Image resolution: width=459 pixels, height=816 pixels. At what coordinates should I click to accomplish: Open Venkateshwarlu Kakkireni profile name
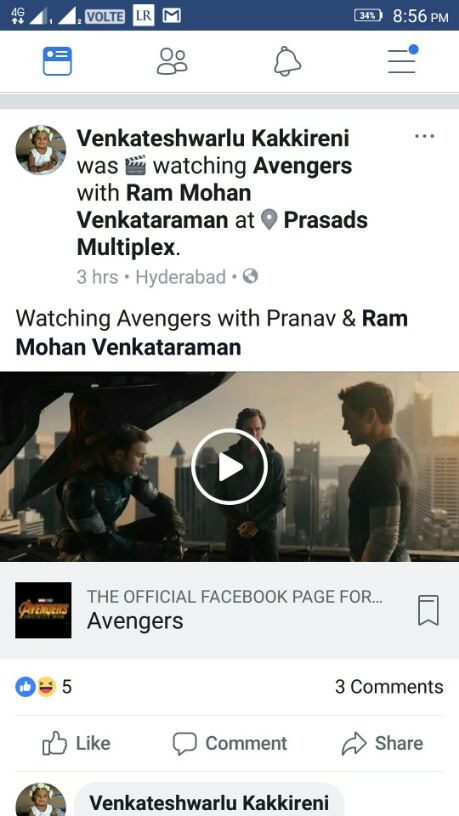[213, 138]
